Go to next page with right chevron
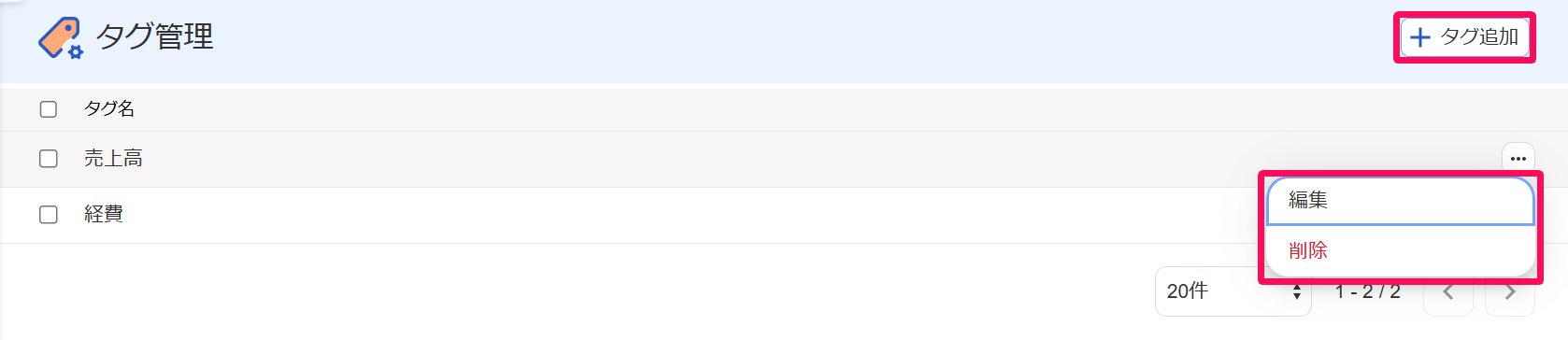 point(1510,292)
